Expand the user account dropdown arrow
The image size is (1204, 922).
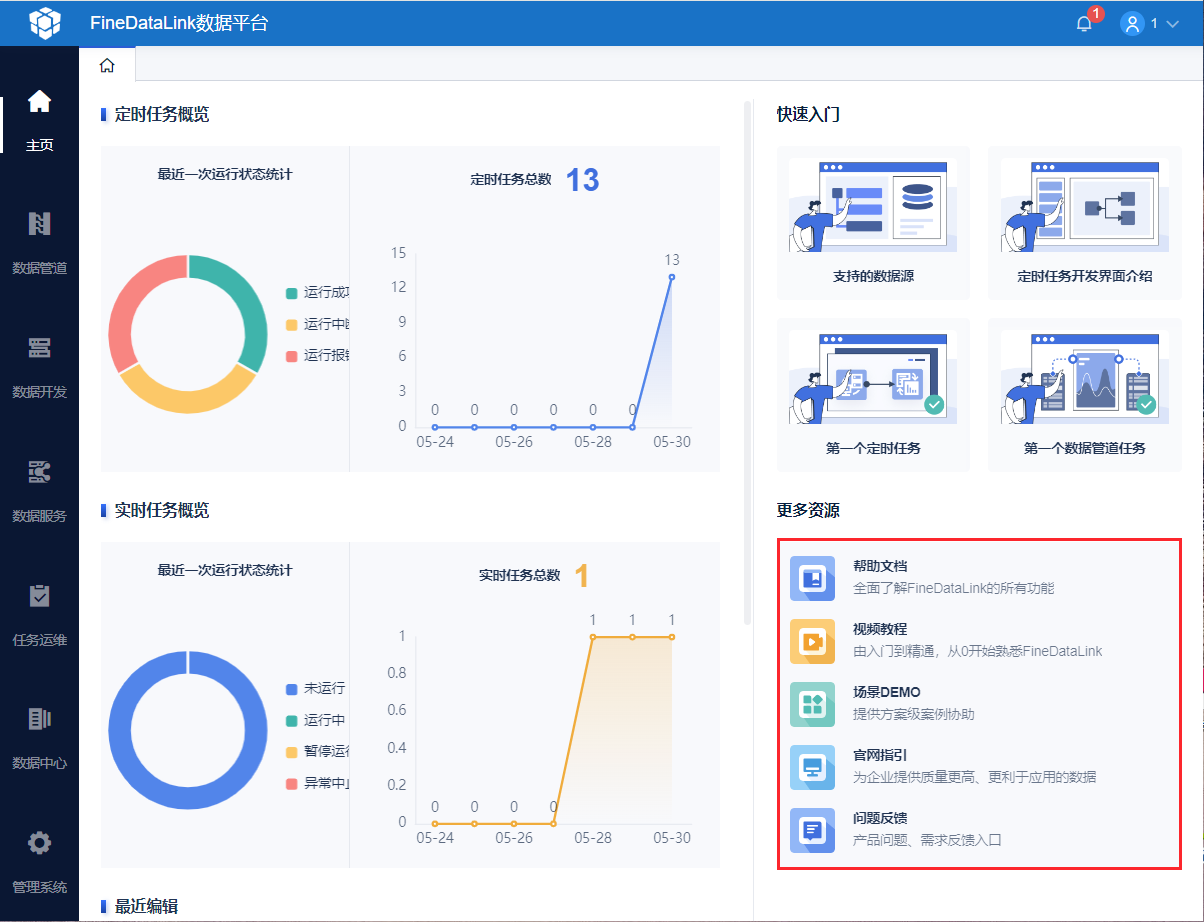(1173, 24)
